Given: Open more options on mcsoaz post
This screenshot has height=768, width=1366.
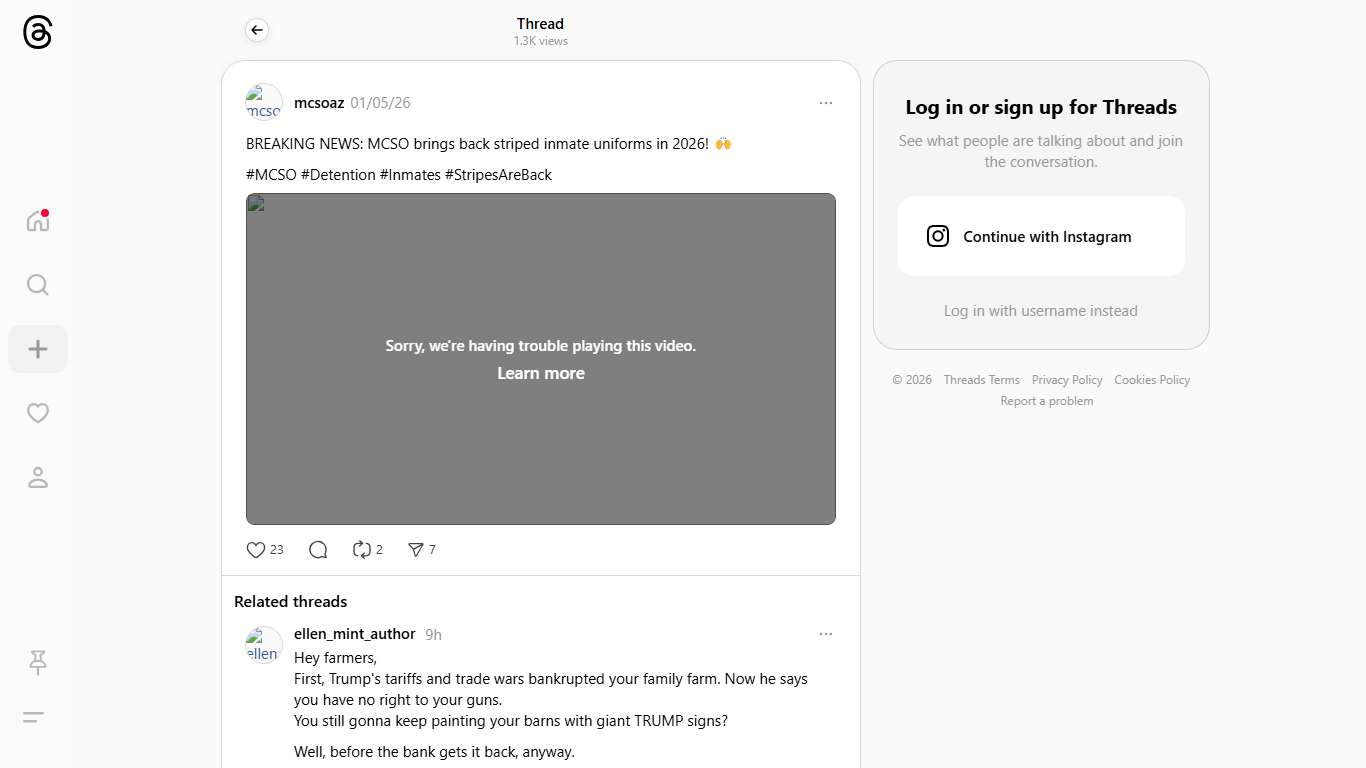Looking at the screenshot, I should coord(825,103).
